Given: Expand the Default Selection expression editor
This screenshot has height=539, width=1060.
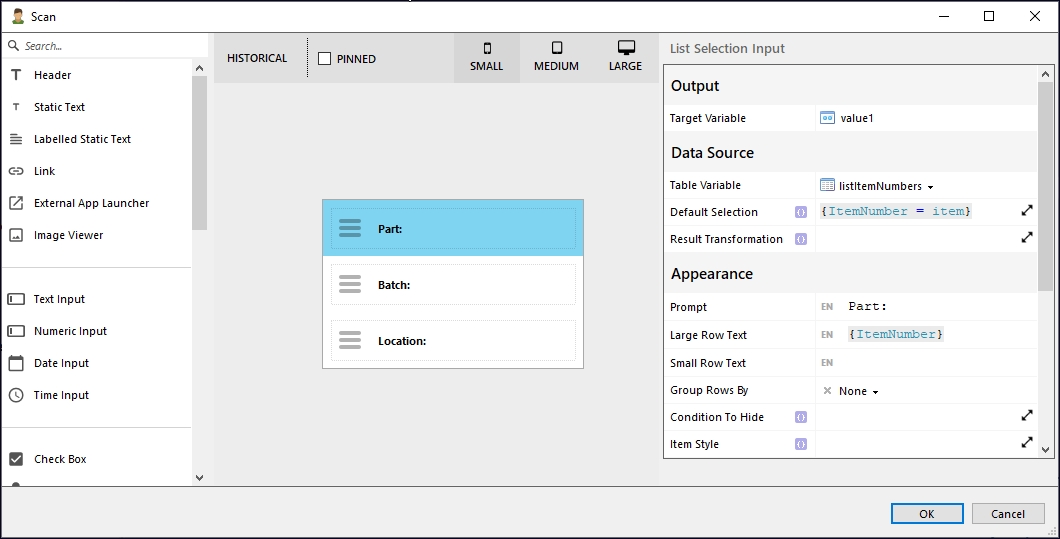Looking at the screenshot, I should 1026,211.
